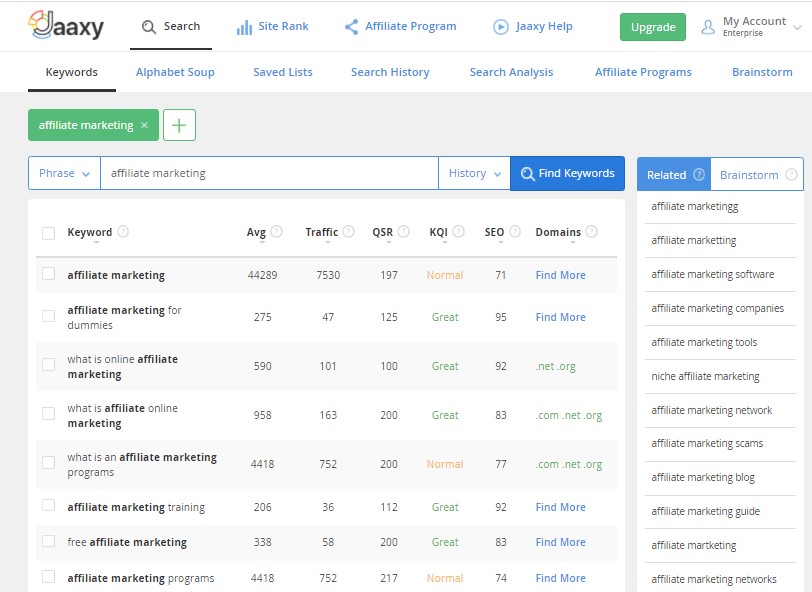812x592 pixels.
Task: Open the History dropdown
Action: coord(474,174)
